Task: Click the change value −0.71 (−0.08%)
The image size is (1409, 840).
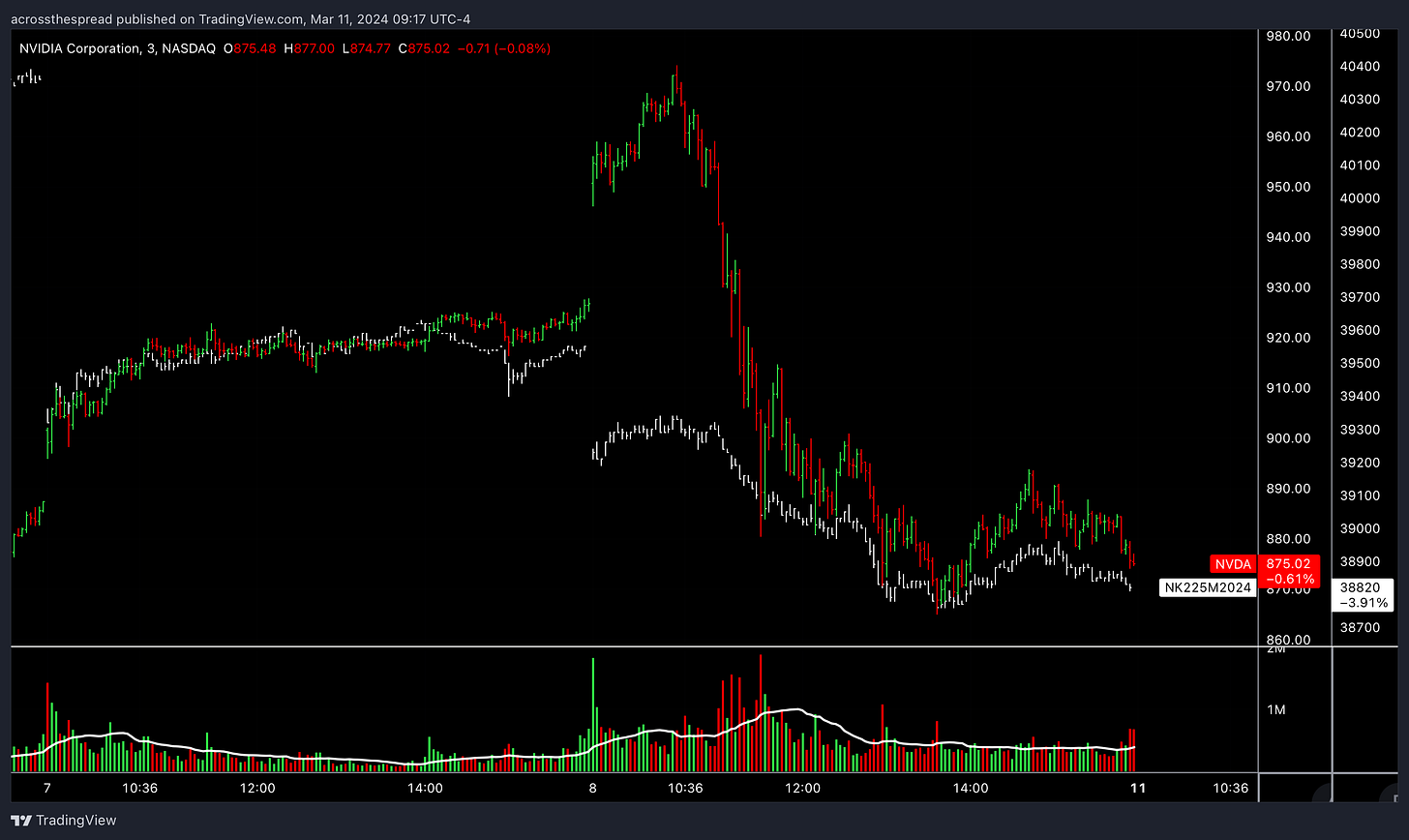Action: 504,48
